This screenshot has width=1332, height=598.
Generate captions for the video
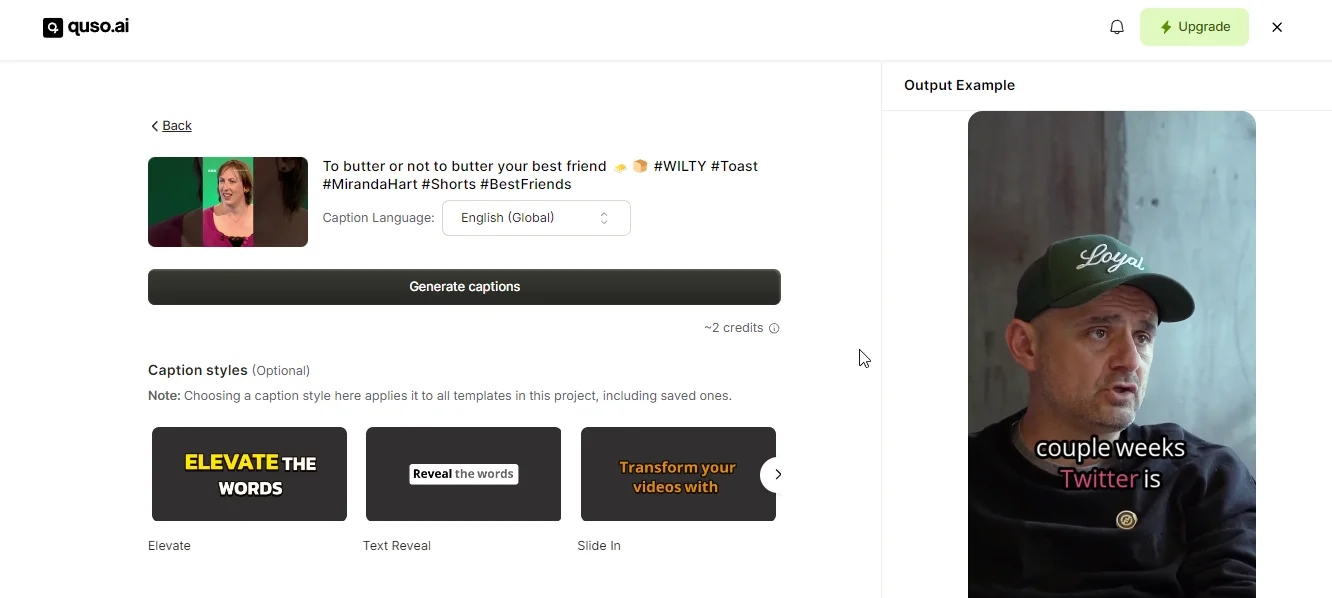click(464, 287)
